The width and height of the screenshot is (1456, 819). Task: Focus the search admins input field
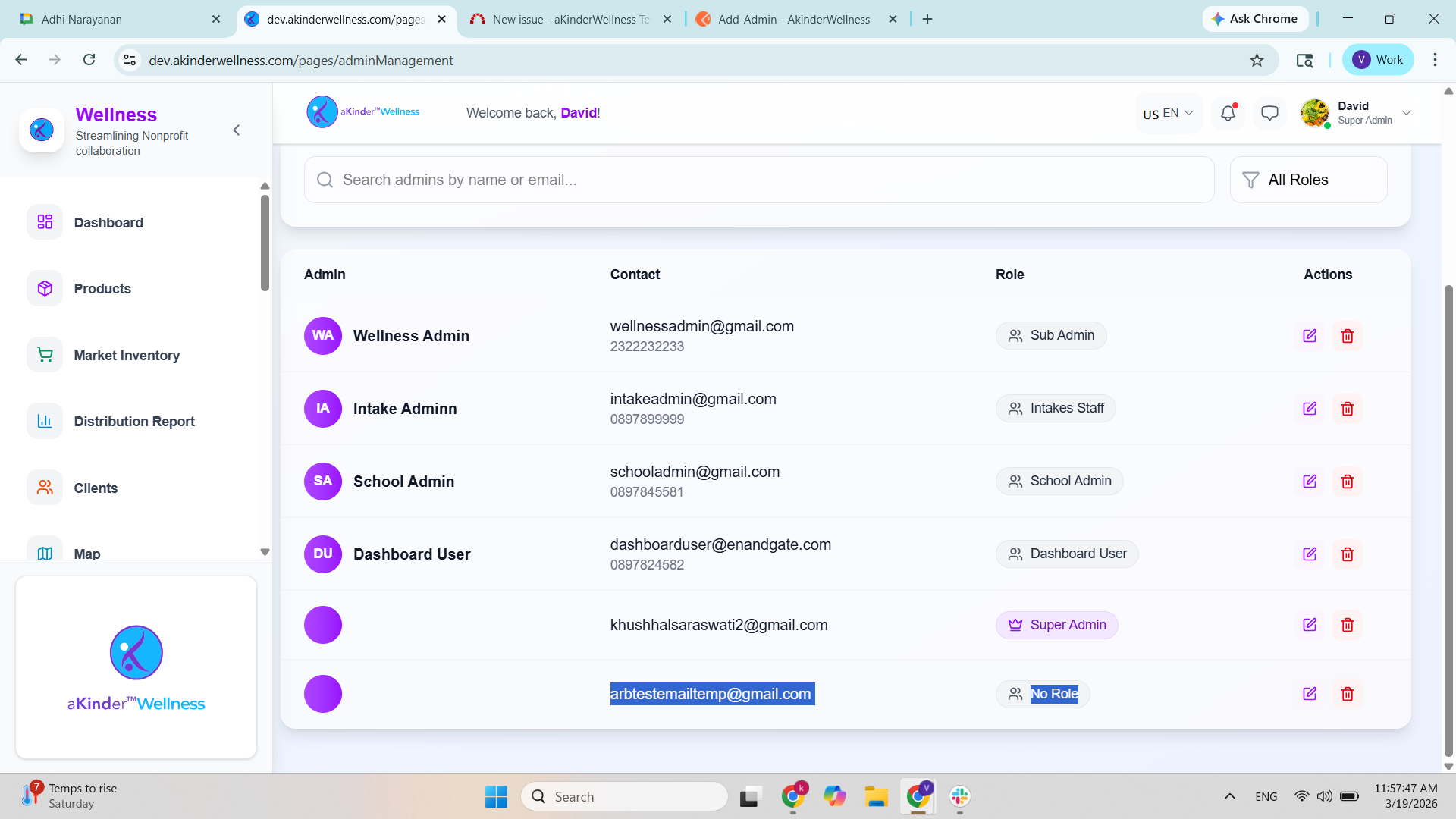point(758,180)
